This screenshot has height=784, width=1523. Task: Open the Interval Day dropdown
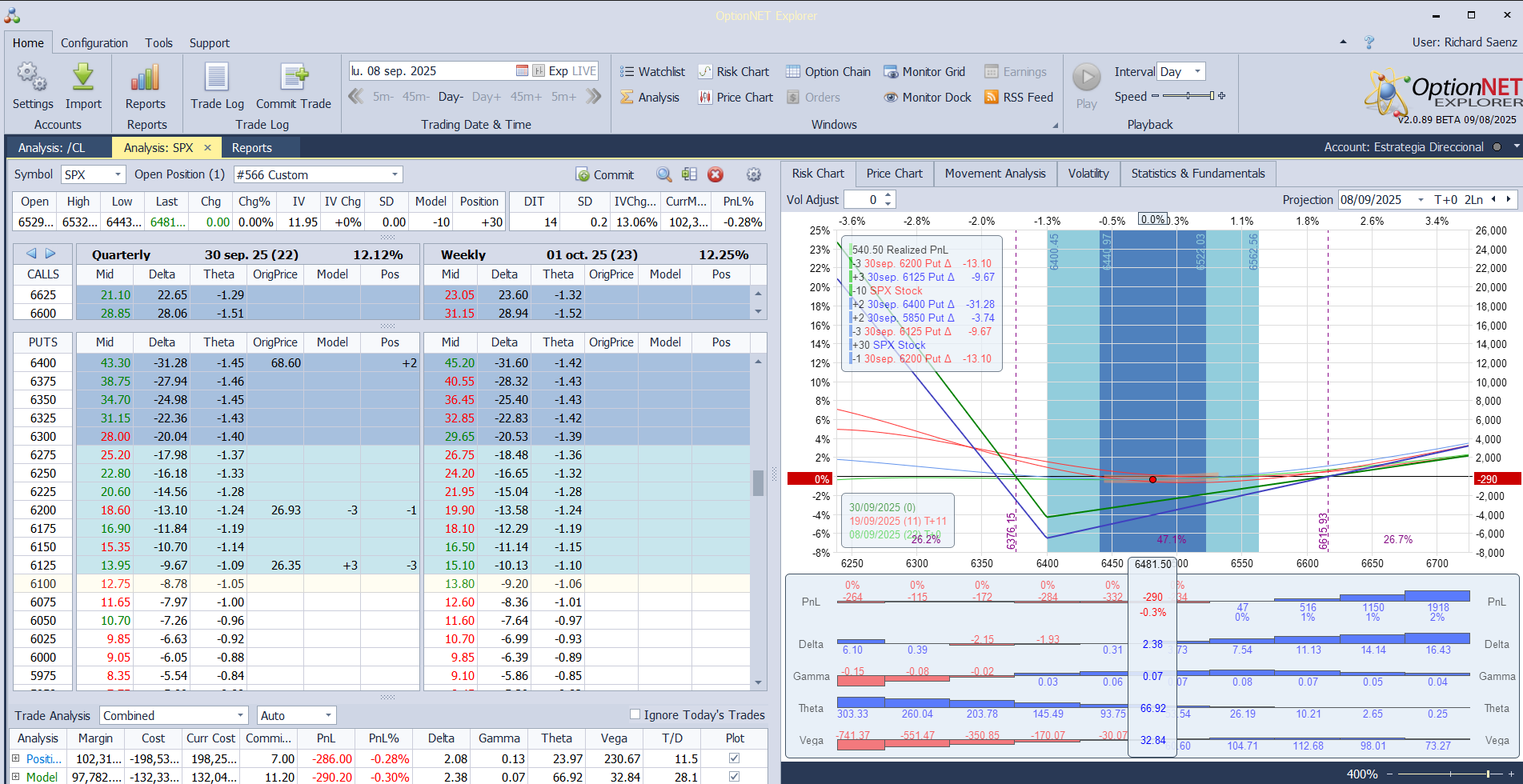click(x=1198, y=71)
